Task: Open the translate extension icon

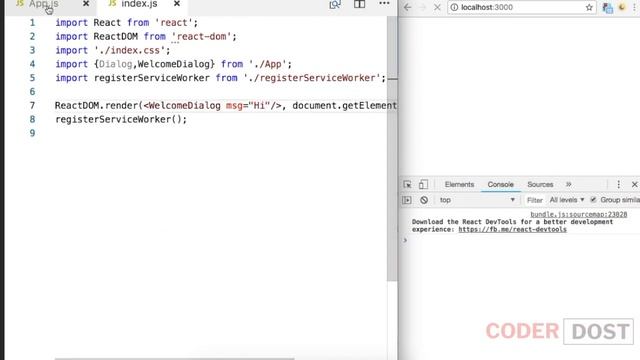Action: click(608, 8)
